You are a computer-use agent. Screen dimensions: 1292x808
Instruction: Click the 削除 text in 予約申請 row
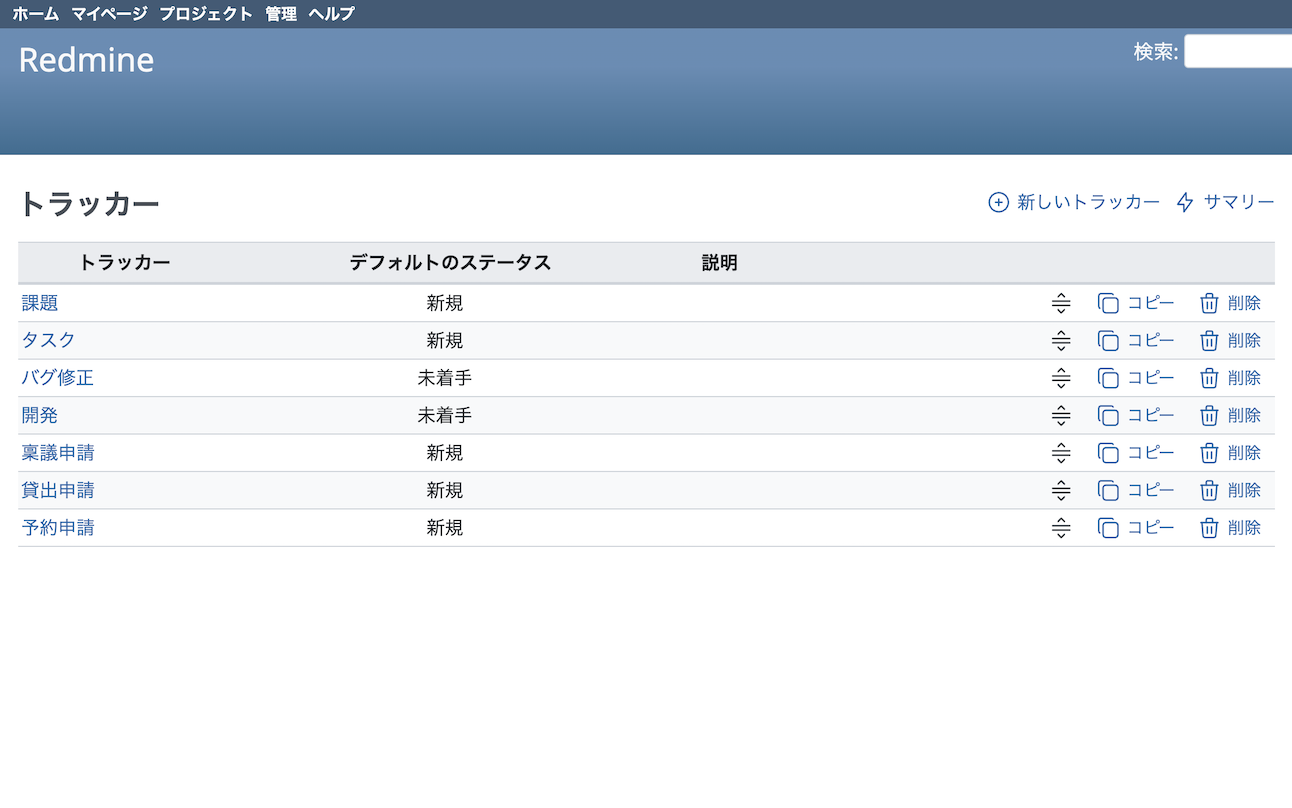click(x=1244, y=528)
